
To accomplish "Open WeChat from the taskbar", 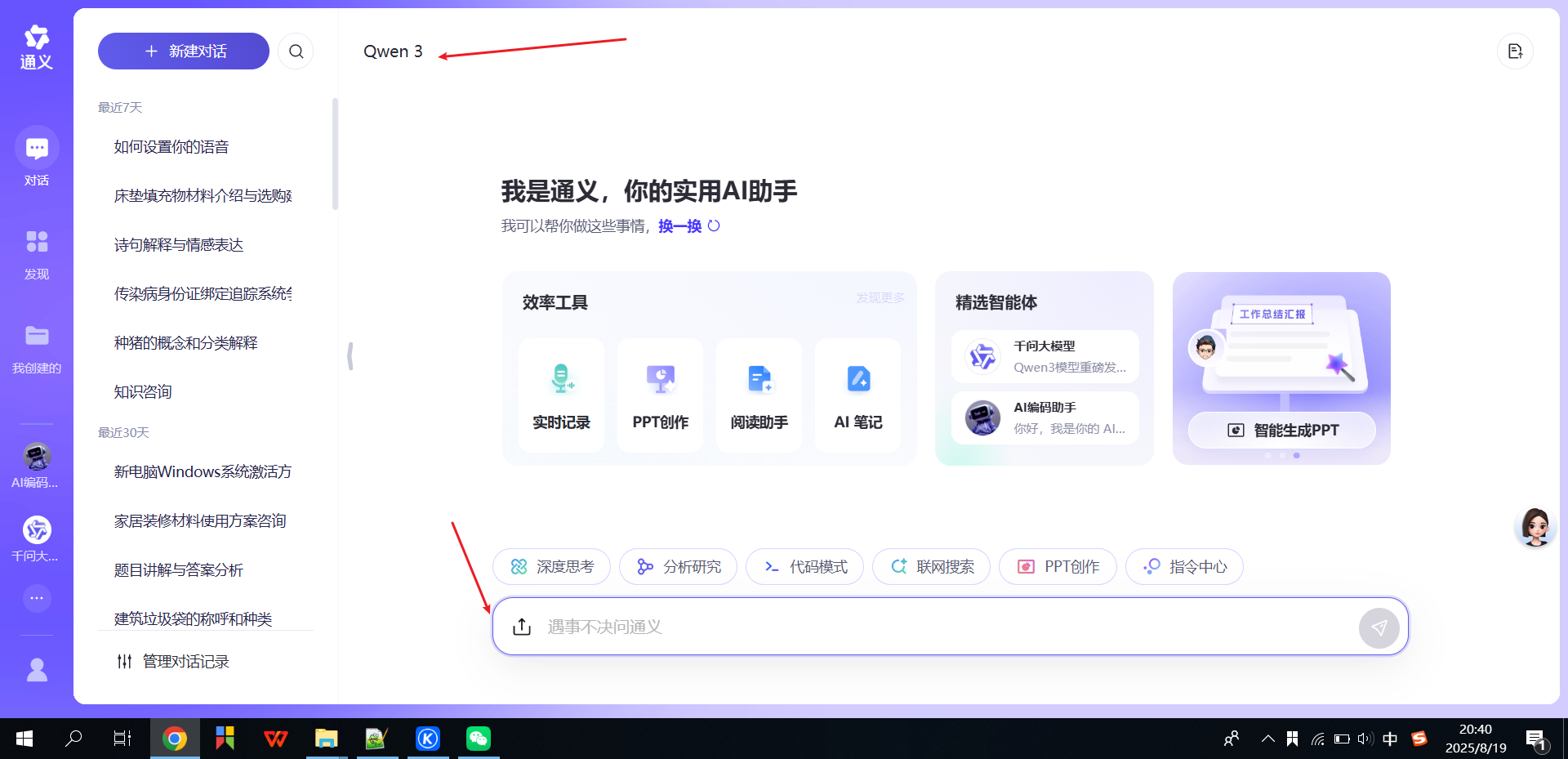I will [x=478, y=739].
